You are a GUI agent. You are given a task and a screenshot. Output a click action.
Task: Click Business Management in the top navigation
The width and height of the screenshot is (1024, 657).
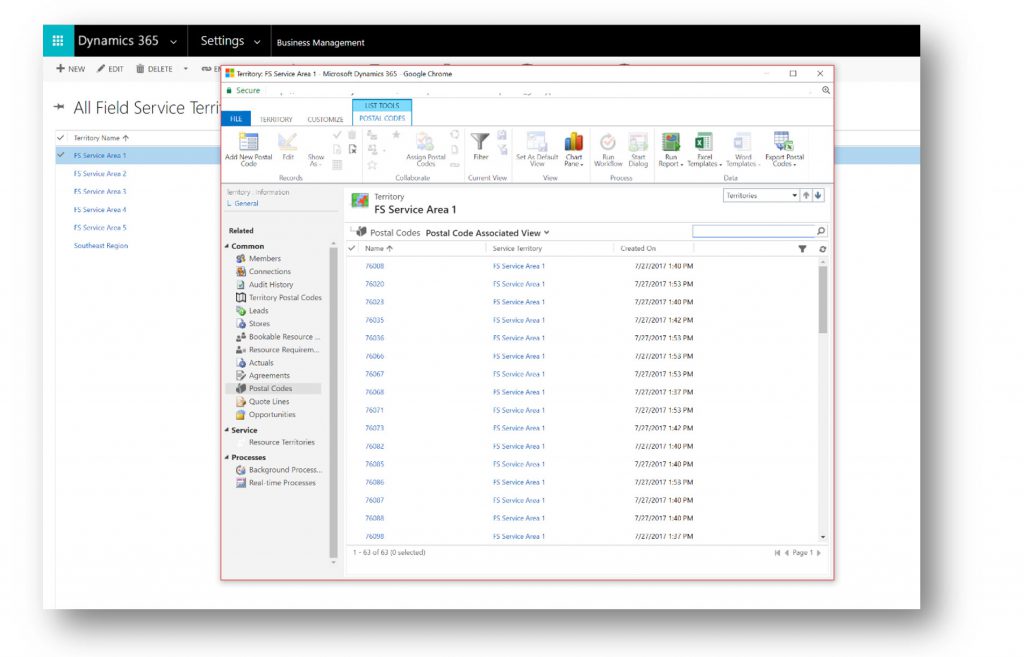coord(321,42)
